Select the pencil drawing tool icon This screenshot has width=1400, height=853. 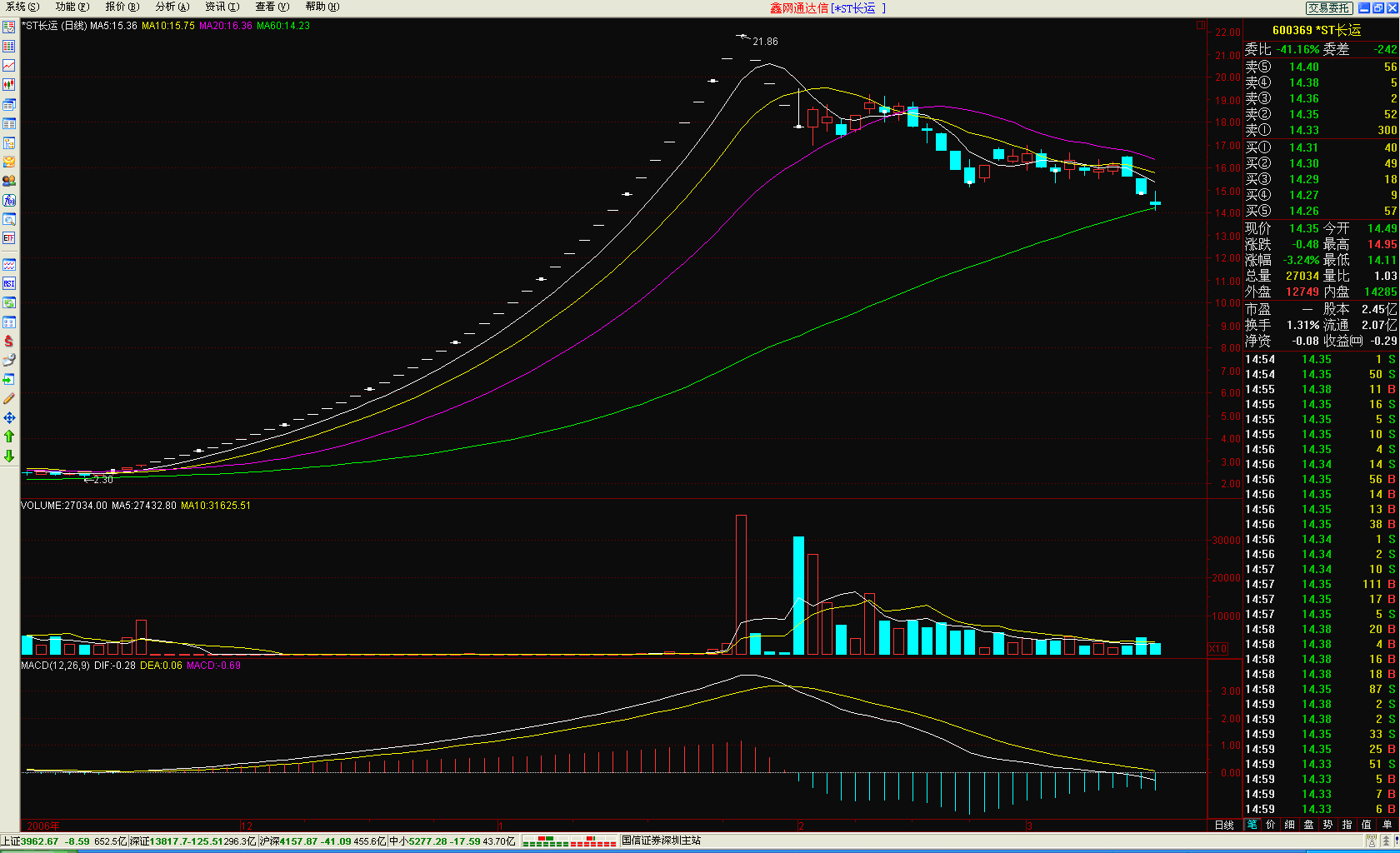(x=9, y=398)
